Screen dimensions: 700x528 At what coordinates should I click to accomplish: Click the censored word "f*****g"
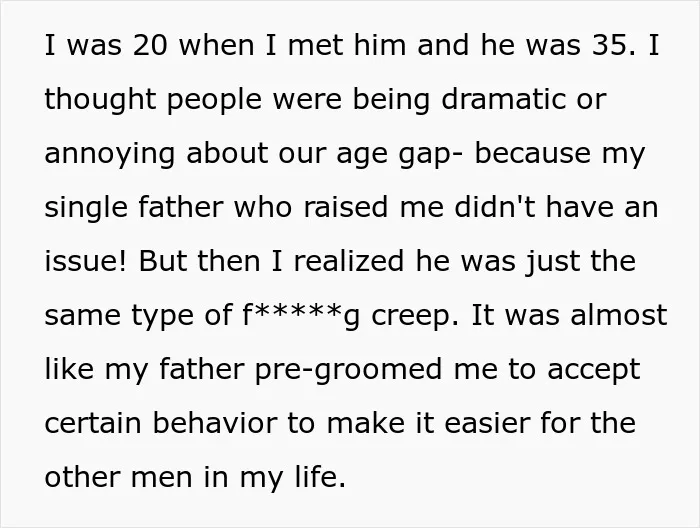click(x=300, y=316)
